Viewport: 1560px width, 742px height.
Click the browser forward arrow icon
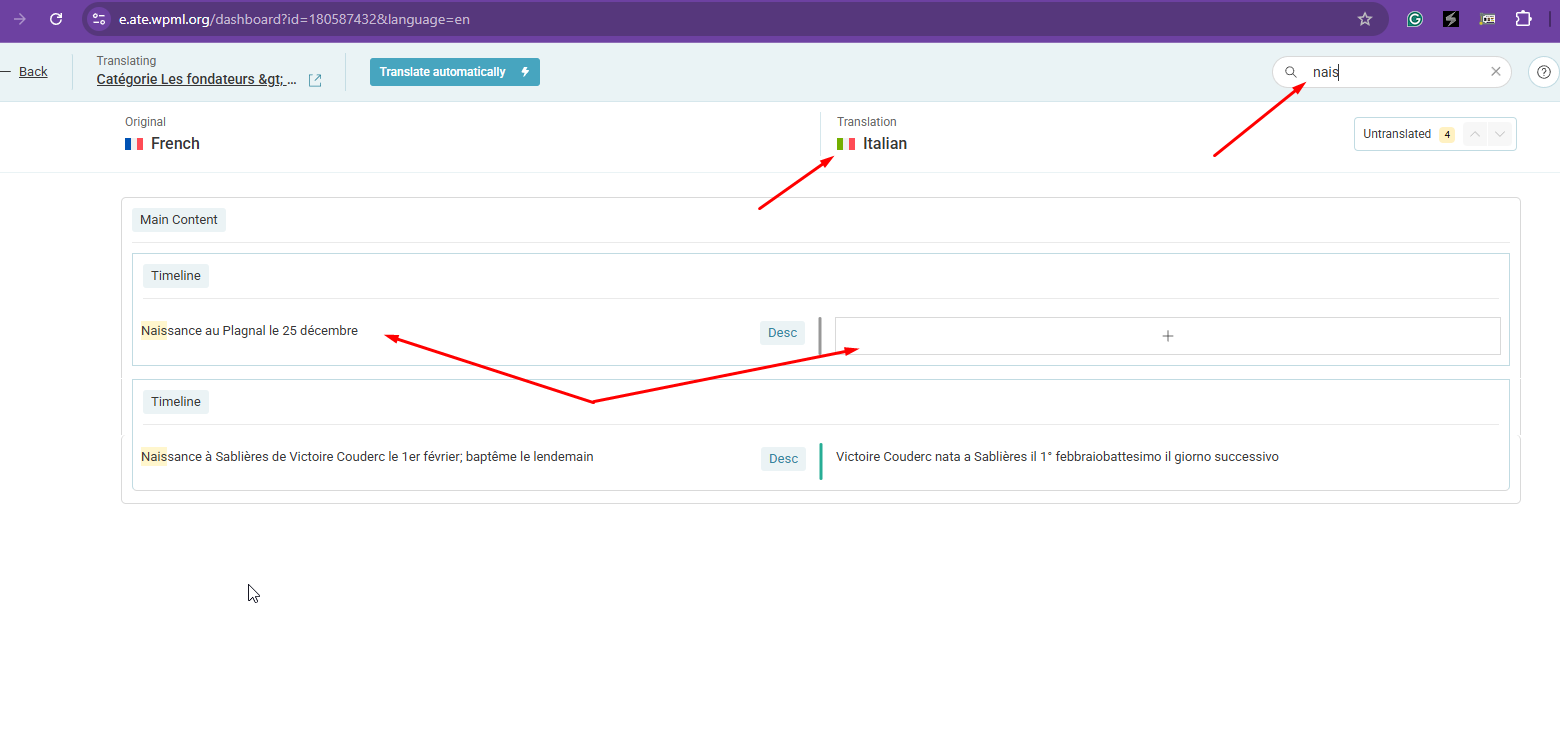pos(20,19)
